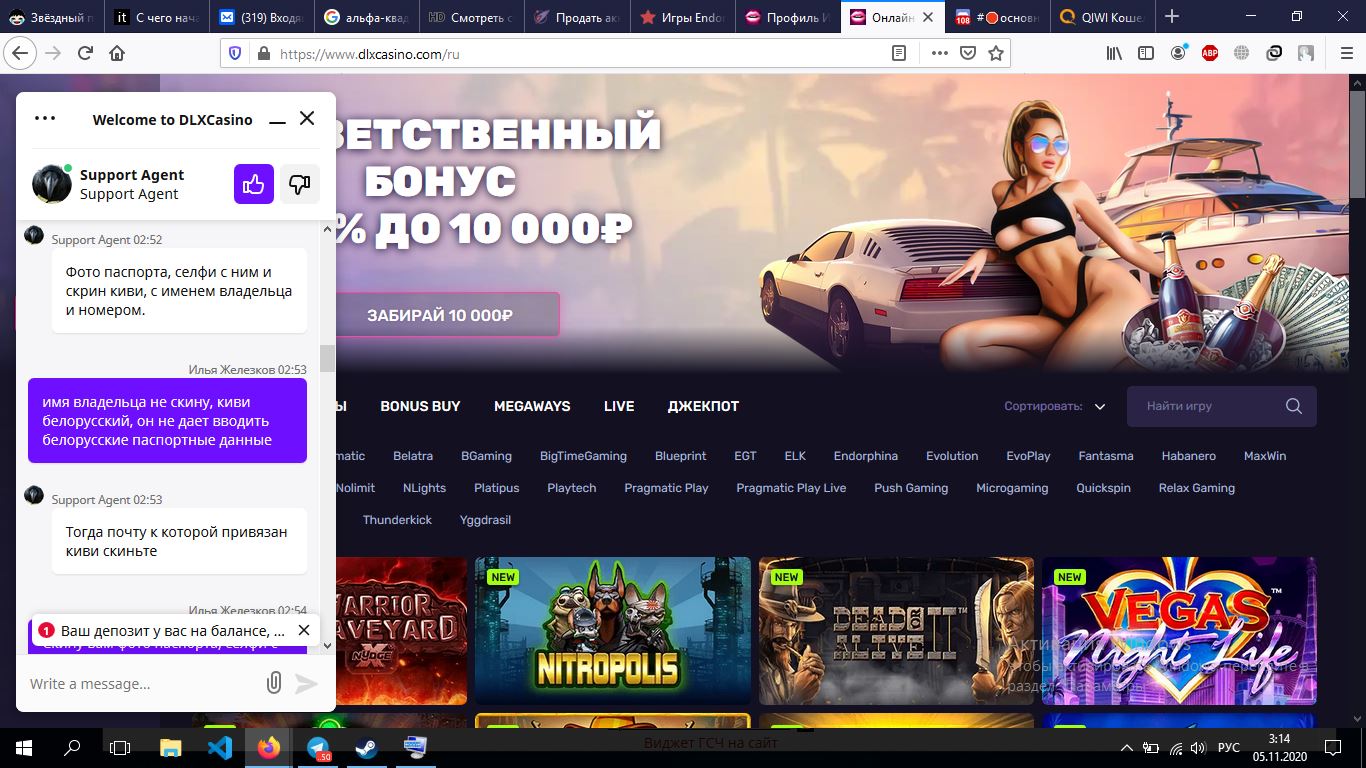Expand Сортировать dropdown
This screenshot has height=768, width=1366.
point(1055,406)
